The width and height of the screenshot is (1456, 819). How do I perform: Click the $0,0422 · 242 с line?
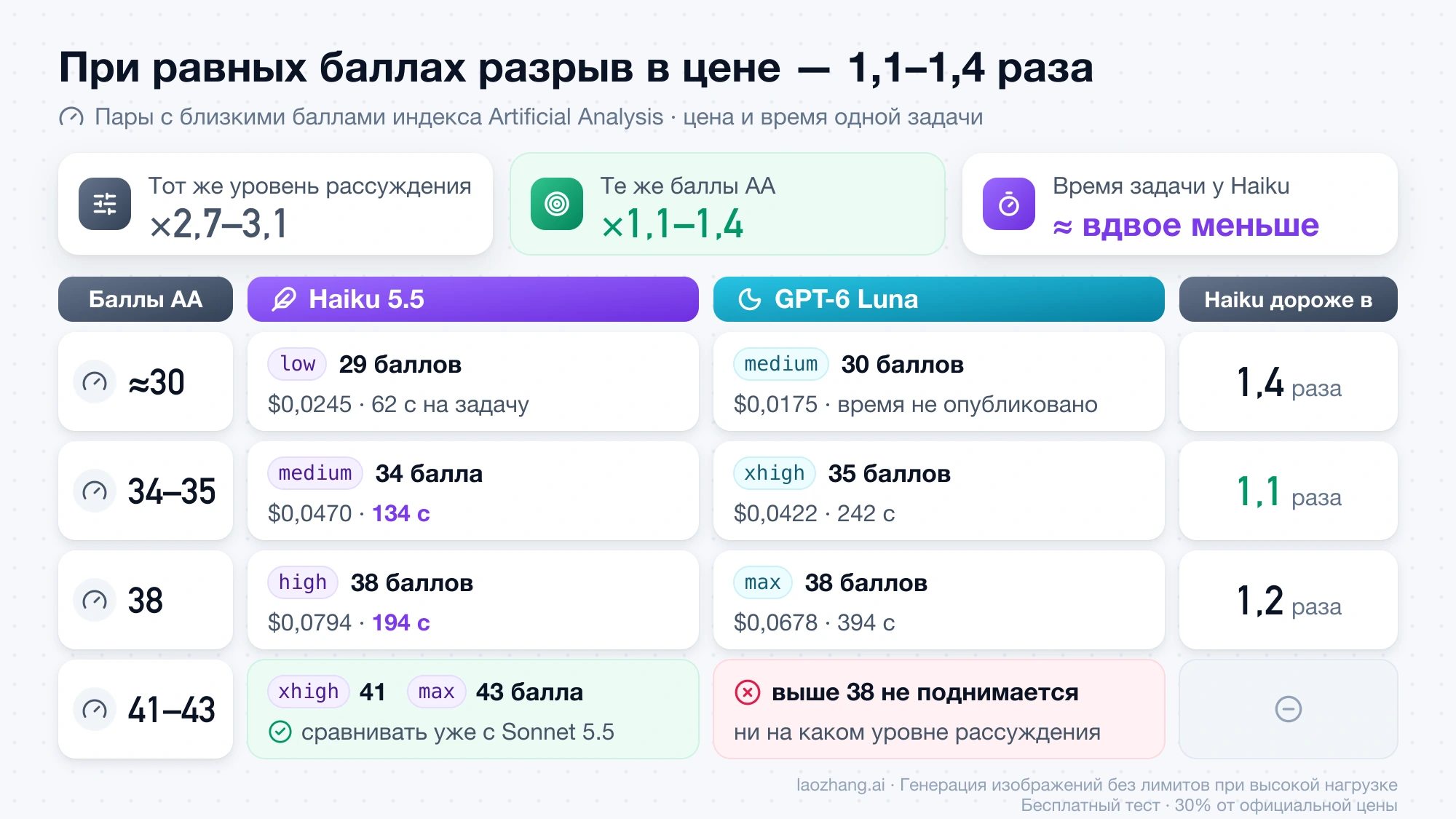point(814,513)
